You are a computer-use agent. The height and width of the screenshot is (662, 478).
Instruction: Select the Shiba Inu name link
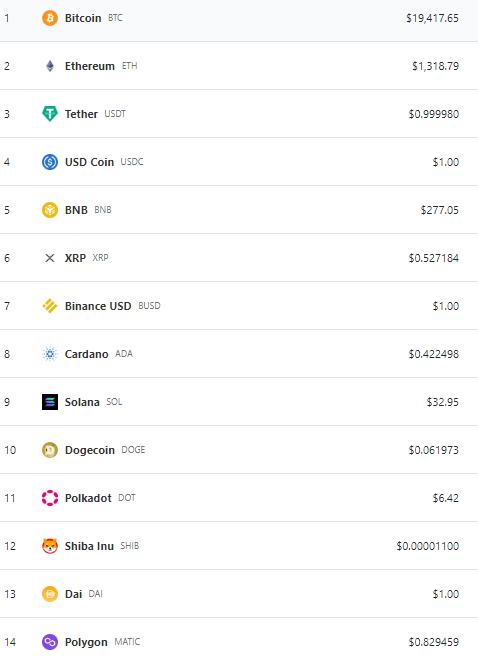[x=89, y=546]
